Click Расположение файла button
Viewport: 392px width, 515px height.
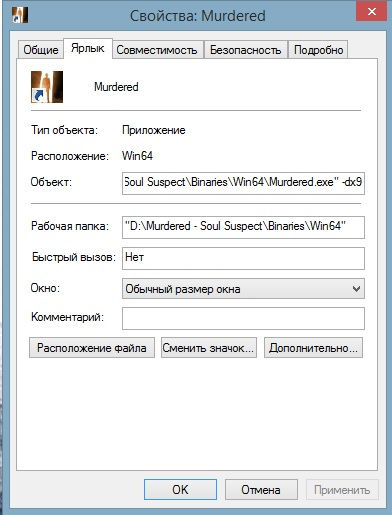point(92,348)
